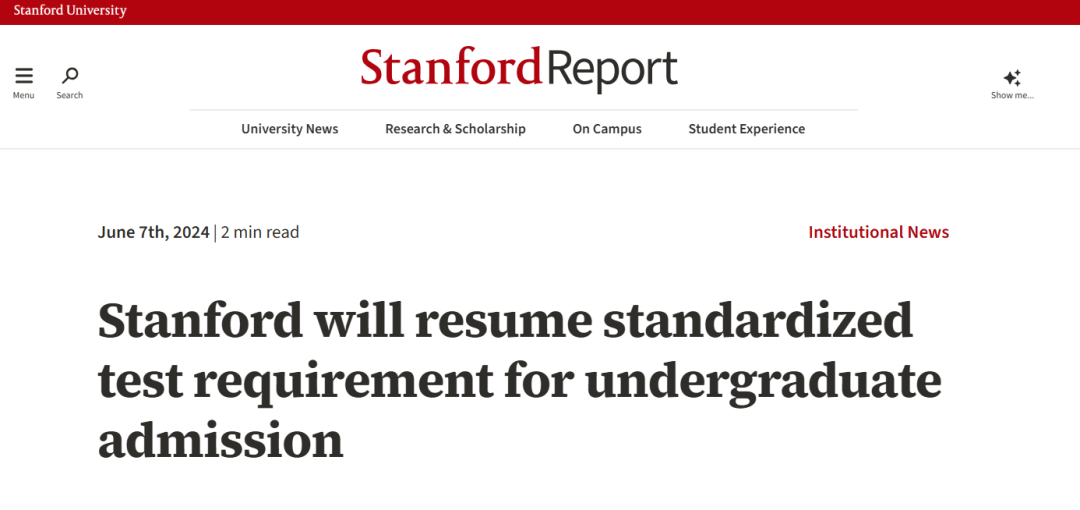Click the article headline text
Screen dimensions: 1080x510
coord(505,321)
